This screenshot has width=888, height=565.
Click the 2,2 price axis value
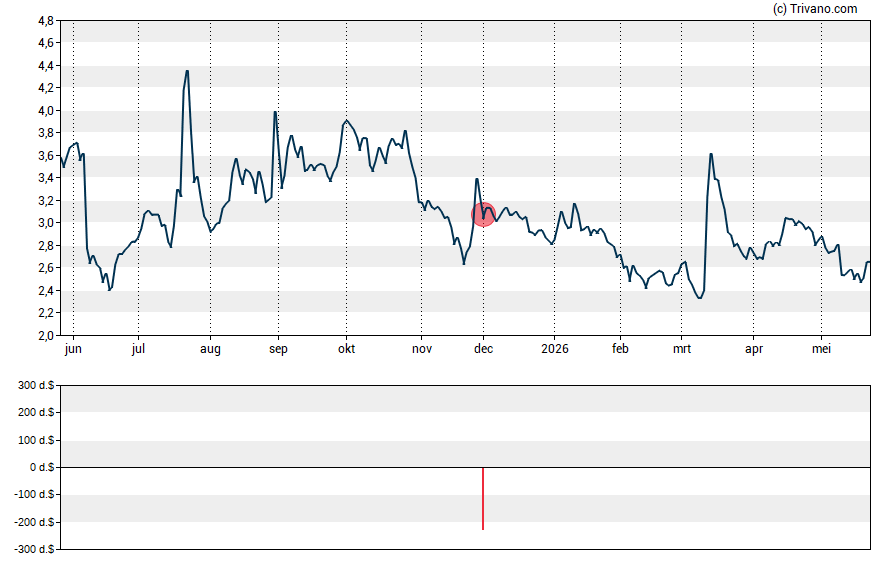[46, 313]
